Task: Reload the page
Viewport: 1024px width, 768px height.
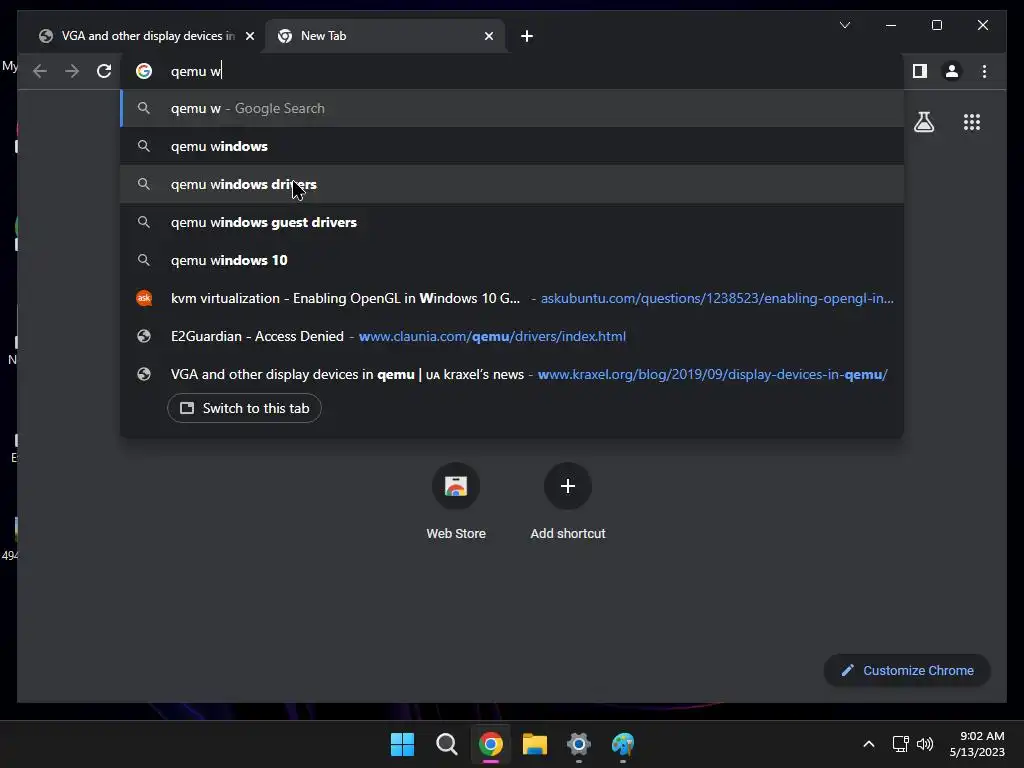Action: pos(104,71)
